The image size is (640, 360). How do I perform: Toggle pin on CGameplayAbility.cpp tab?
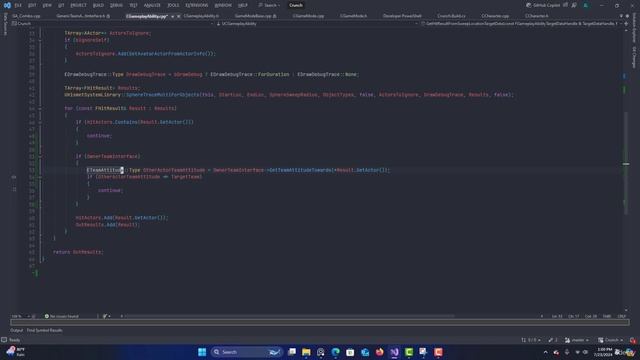tap(173, 16)
